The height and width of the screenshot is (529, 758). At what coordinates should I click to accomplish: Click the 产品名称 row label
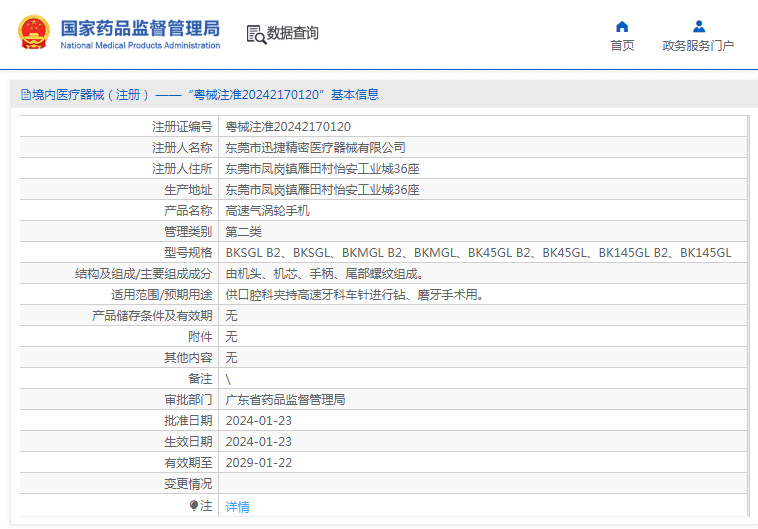pos(188,211)
